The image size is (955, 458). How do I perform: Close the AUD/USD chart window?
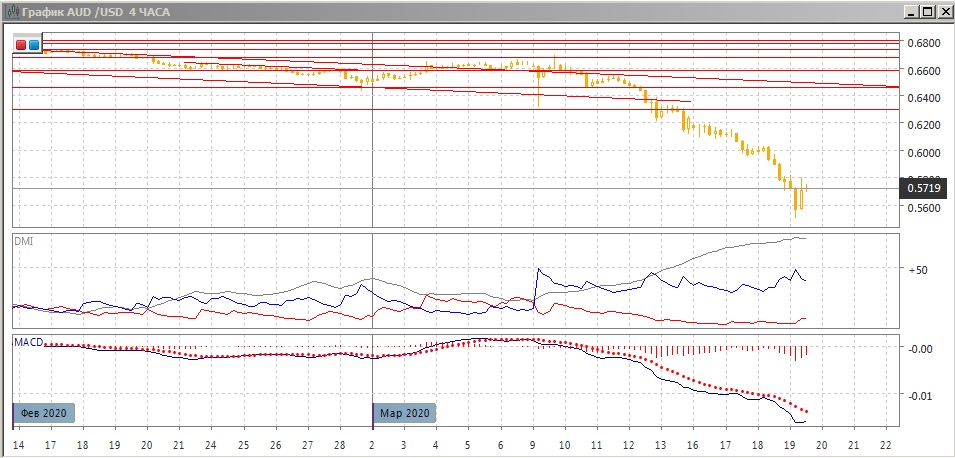tap(943, 11)
